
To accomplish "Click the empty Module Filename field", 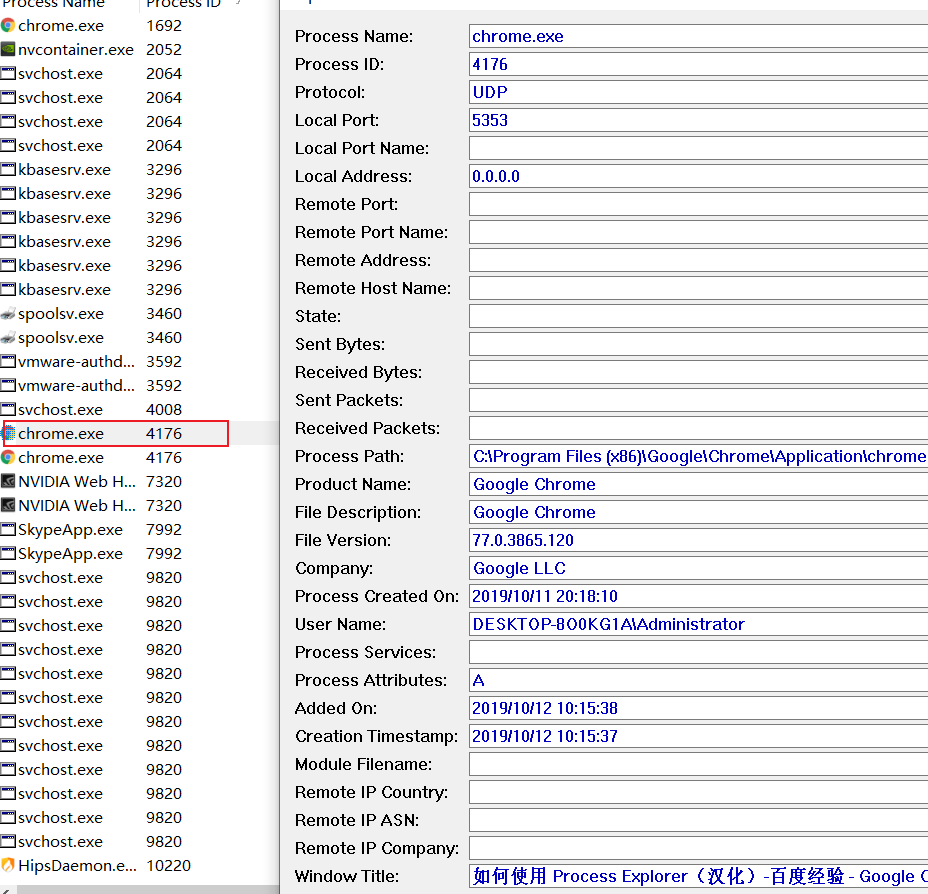I will (x=698, y=764).
